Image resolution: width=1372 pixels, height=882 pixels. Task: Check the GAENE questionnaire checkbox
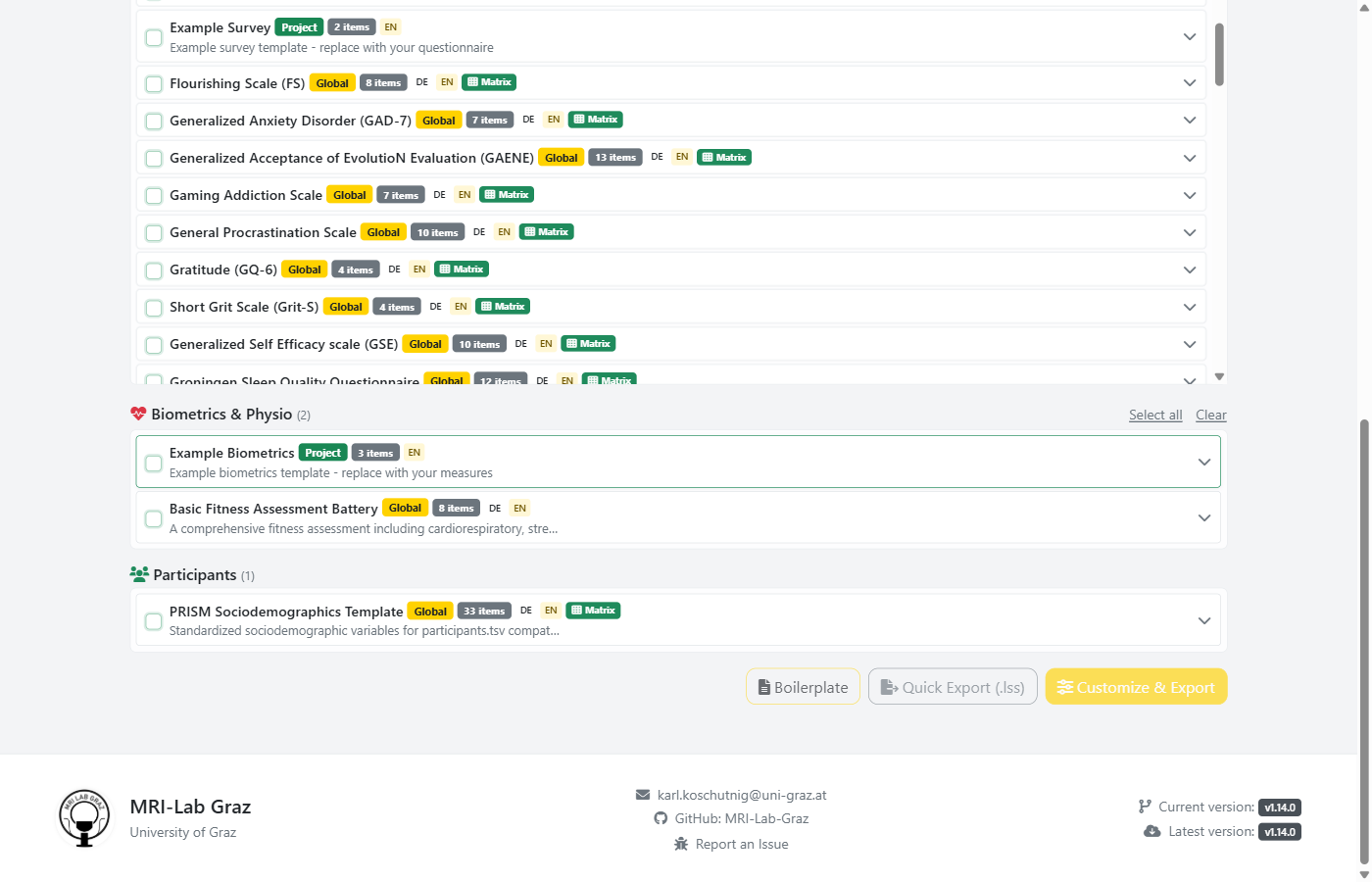(154, 159)
